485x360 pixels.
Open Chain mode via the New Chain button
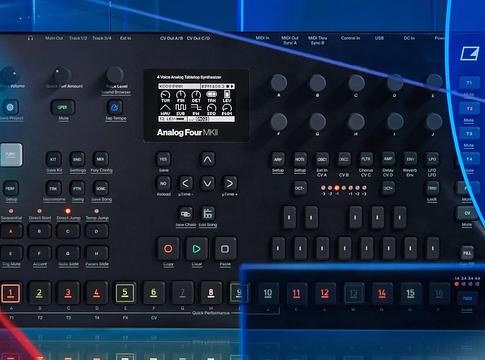pyautogui.click(x=185, y=214)
